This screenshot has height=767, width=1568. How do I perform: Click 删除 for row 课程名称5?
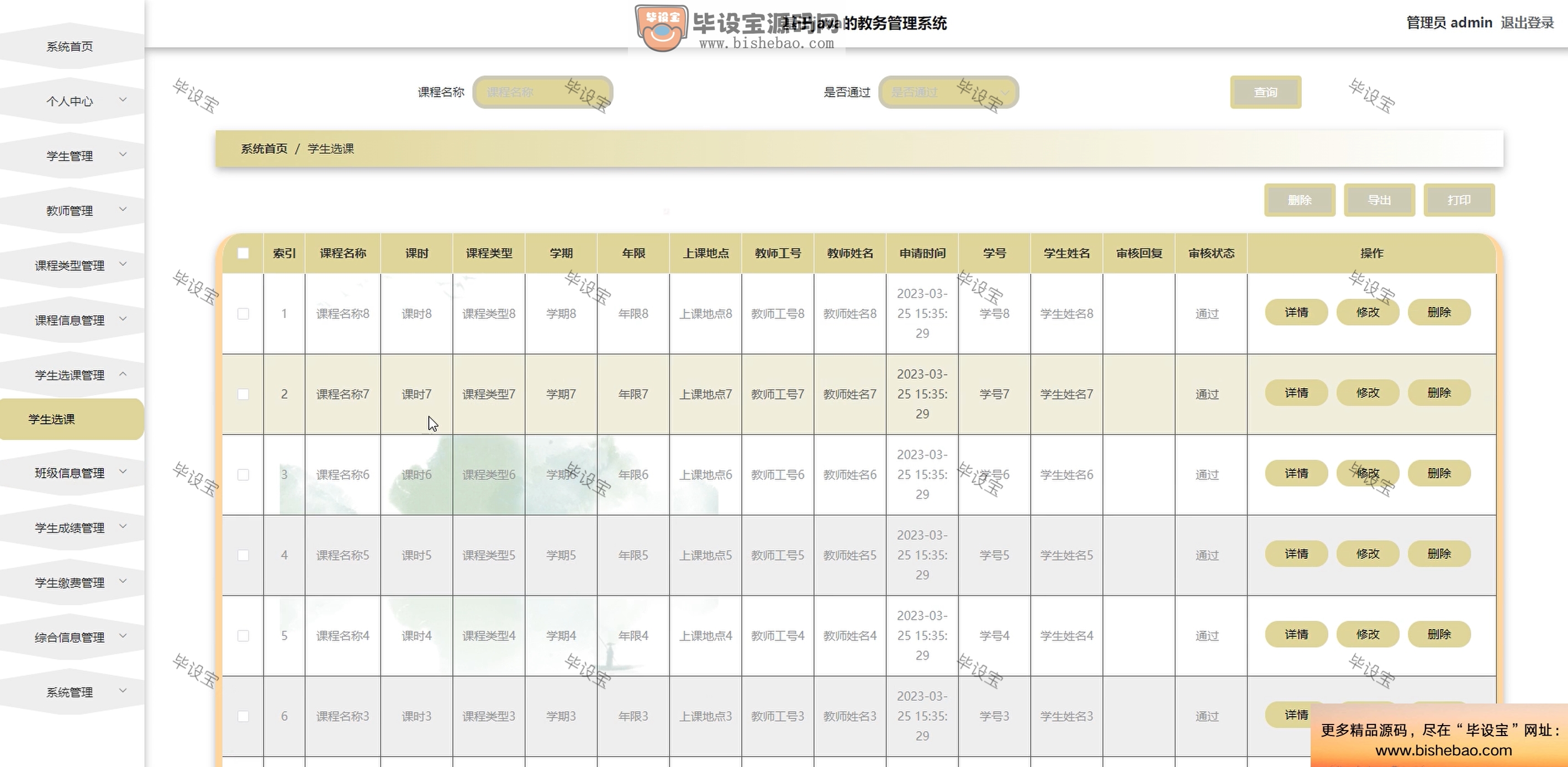click(x=1439, y=554)
